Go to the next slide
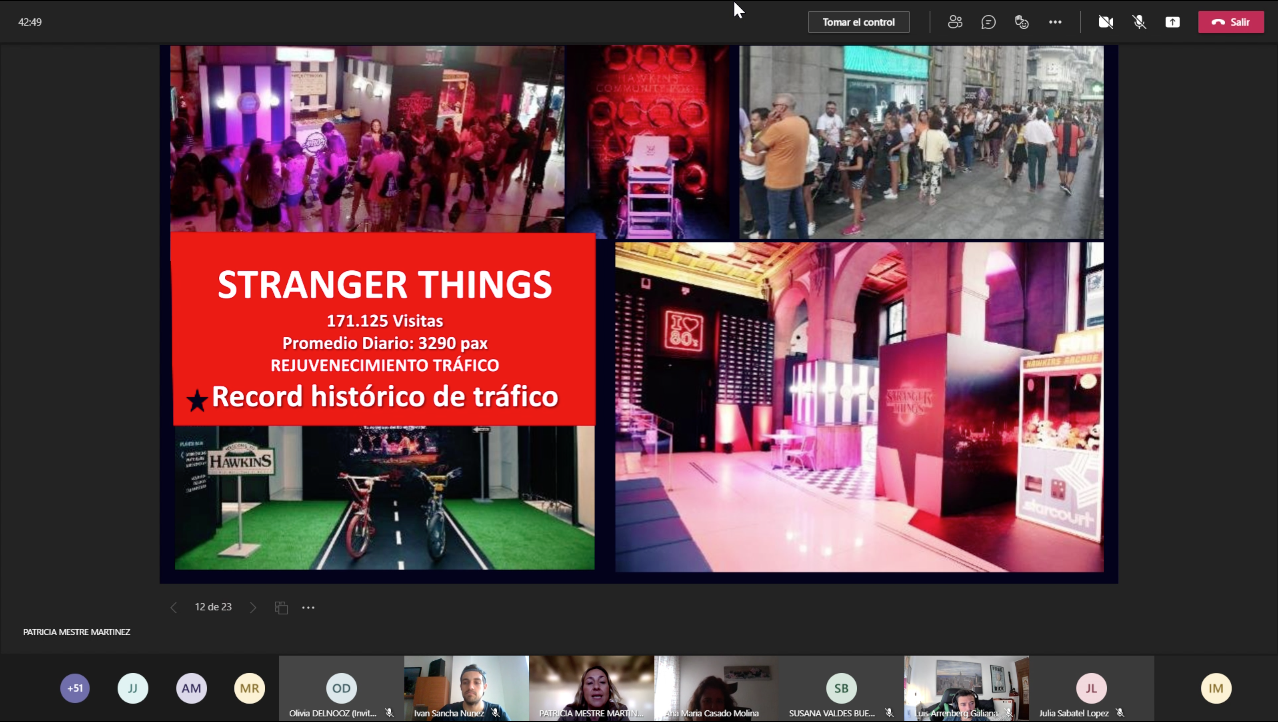The width and height of the screenshot is (1278, 722). tap(252, 607)
